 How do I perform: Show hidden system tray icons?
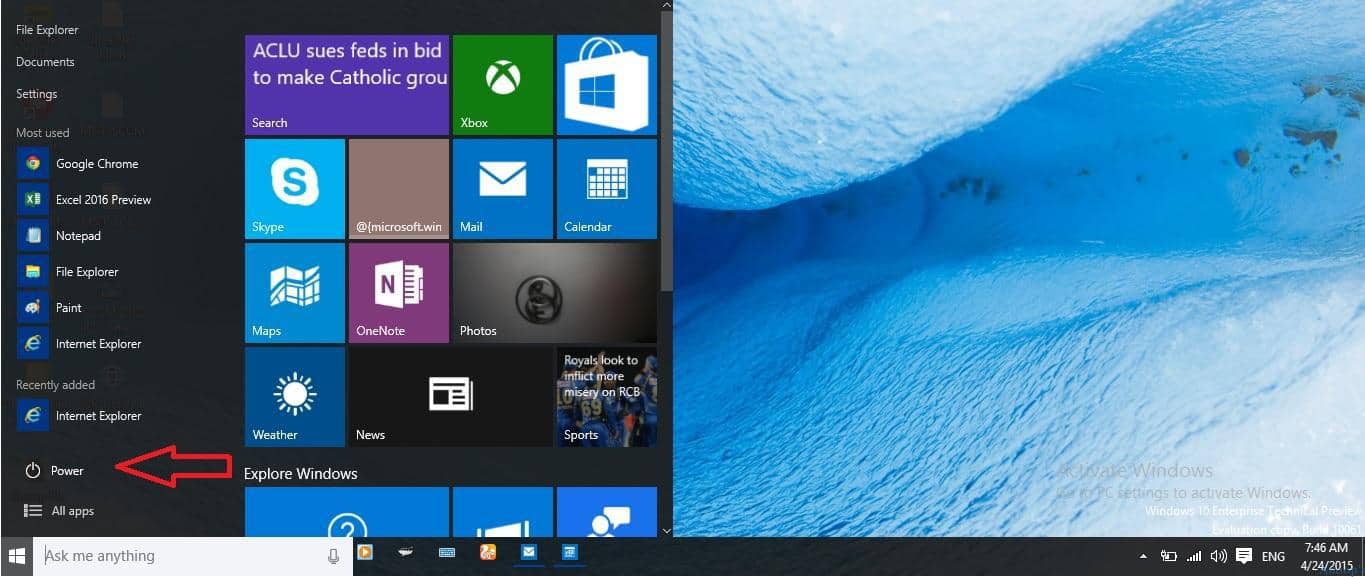click(1143, 556)
